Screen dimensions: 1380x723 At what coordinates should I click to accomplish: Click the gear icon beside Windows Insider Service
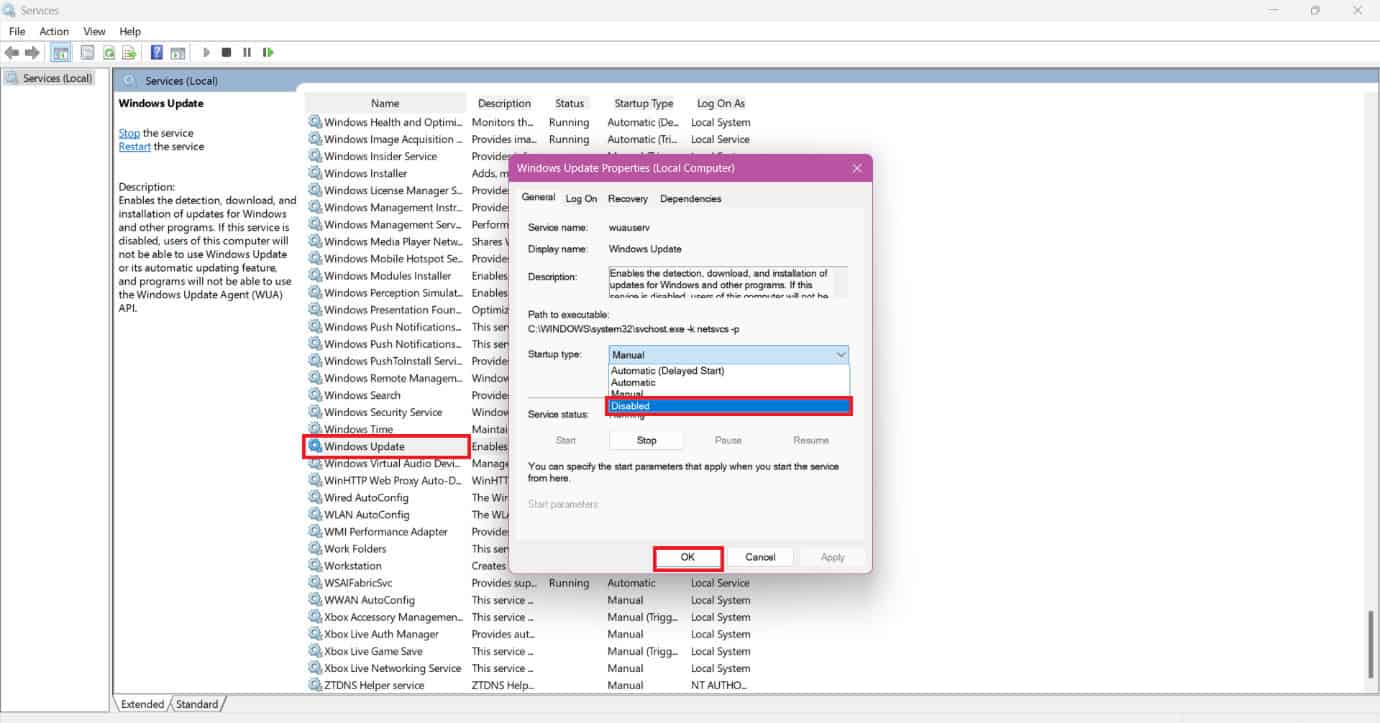(315, 156)
